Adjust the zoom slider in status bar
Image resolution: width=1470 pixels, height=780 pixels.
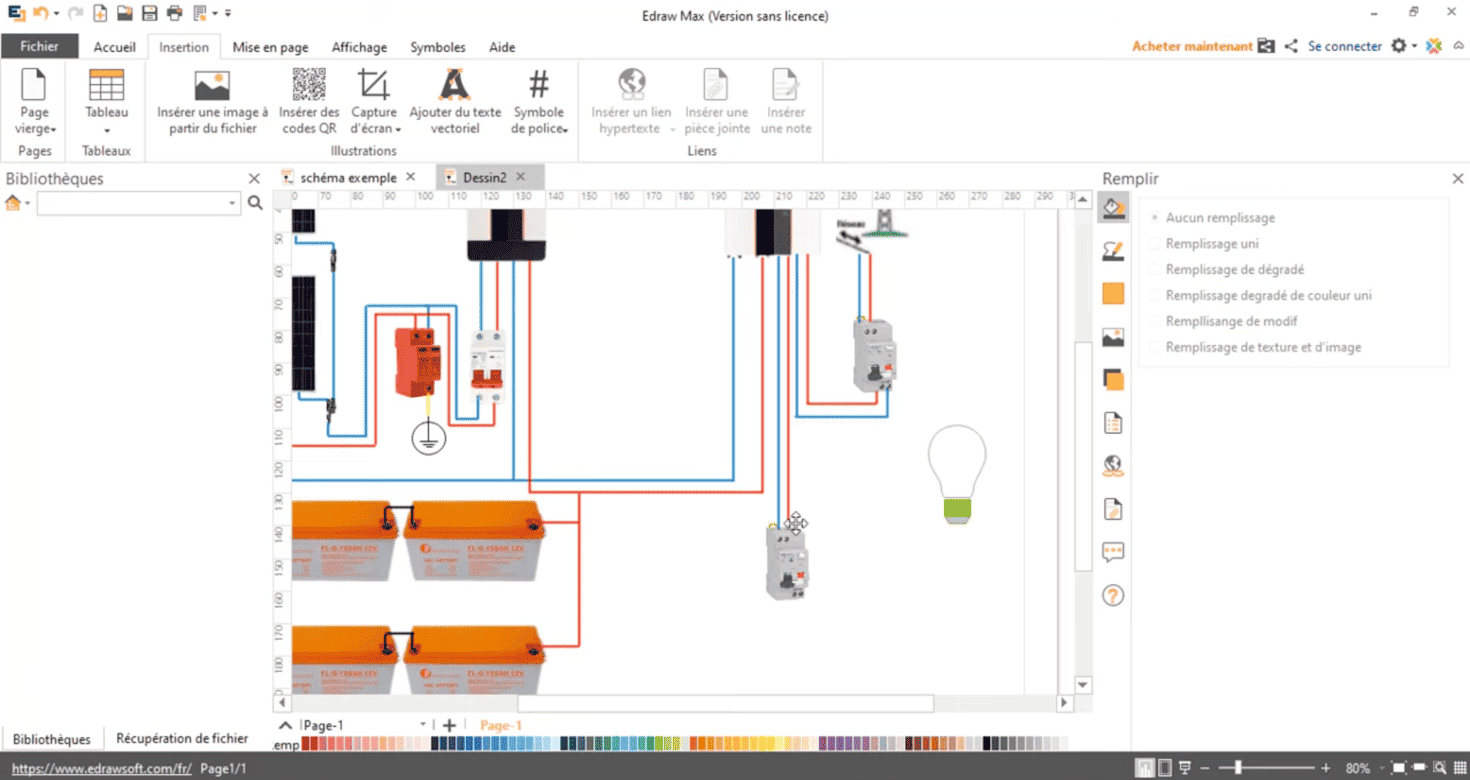(x=1239, y=768)
